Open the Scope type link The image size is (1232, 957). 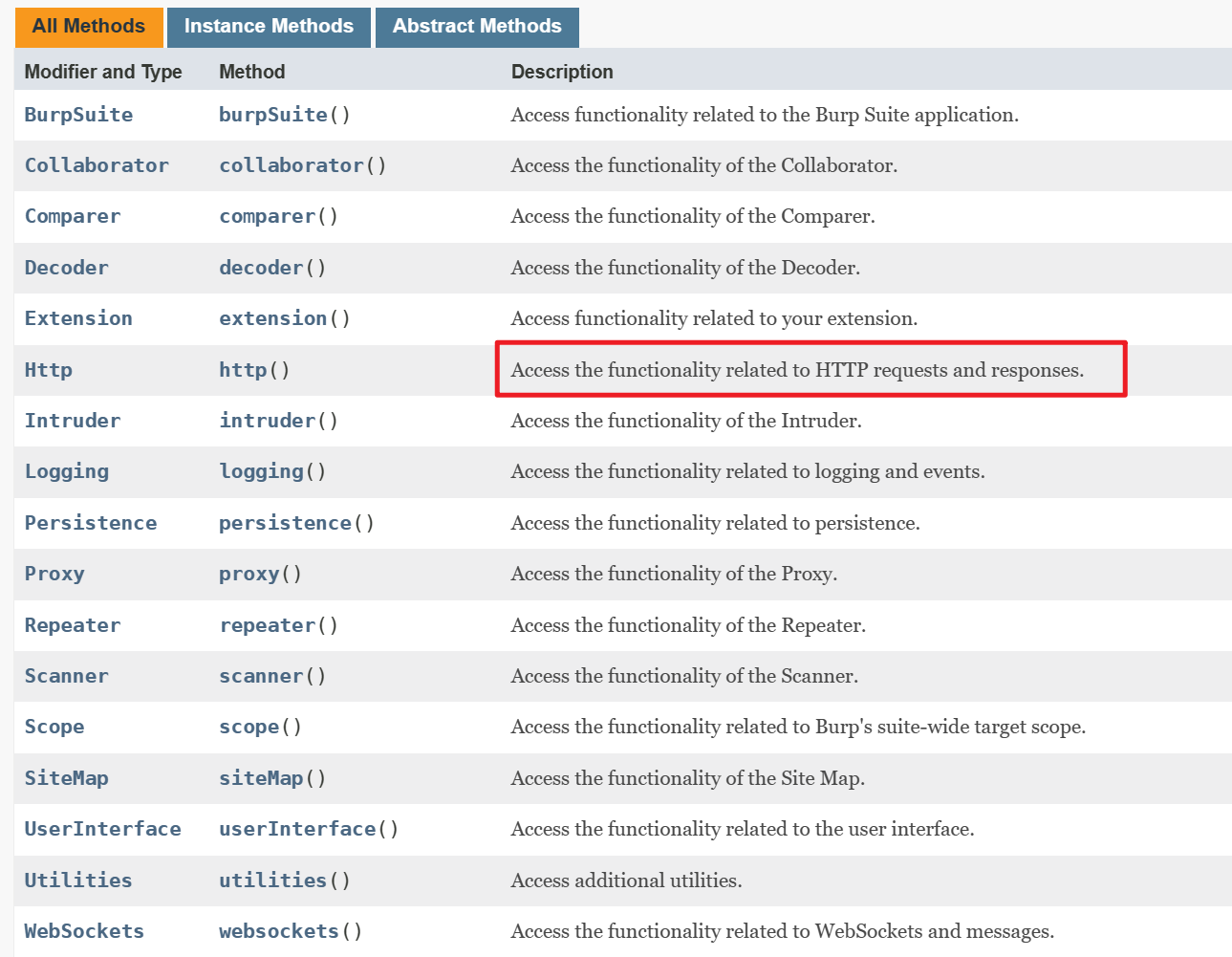point(54,727)
